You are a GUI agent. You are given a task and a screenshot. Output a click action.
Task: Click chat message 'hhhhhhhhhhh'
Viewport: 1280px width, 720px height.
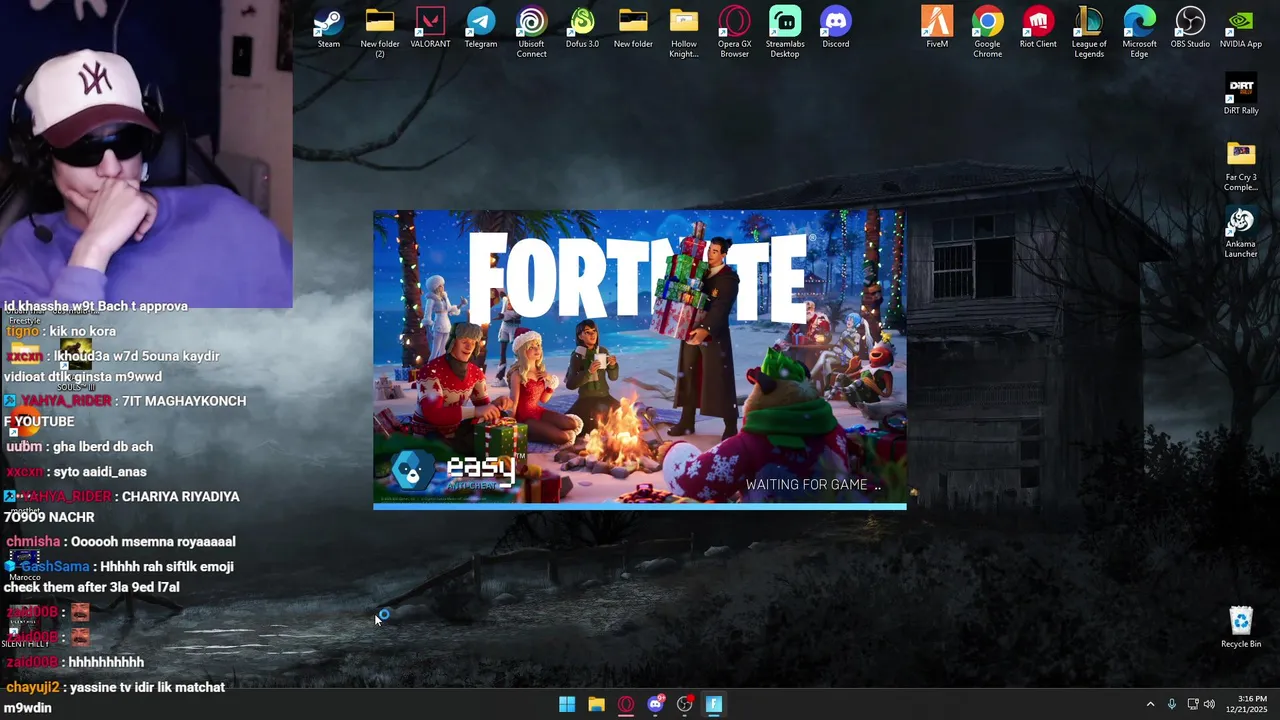point(106,662)
